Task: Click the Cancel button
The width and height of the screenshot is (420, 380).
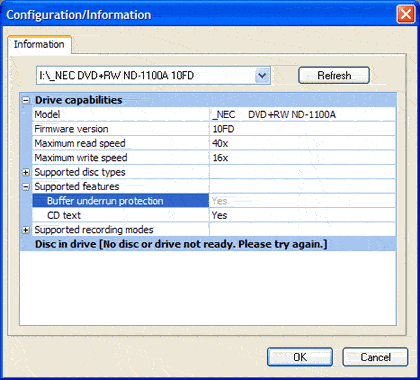Action: tap(375, 357)
